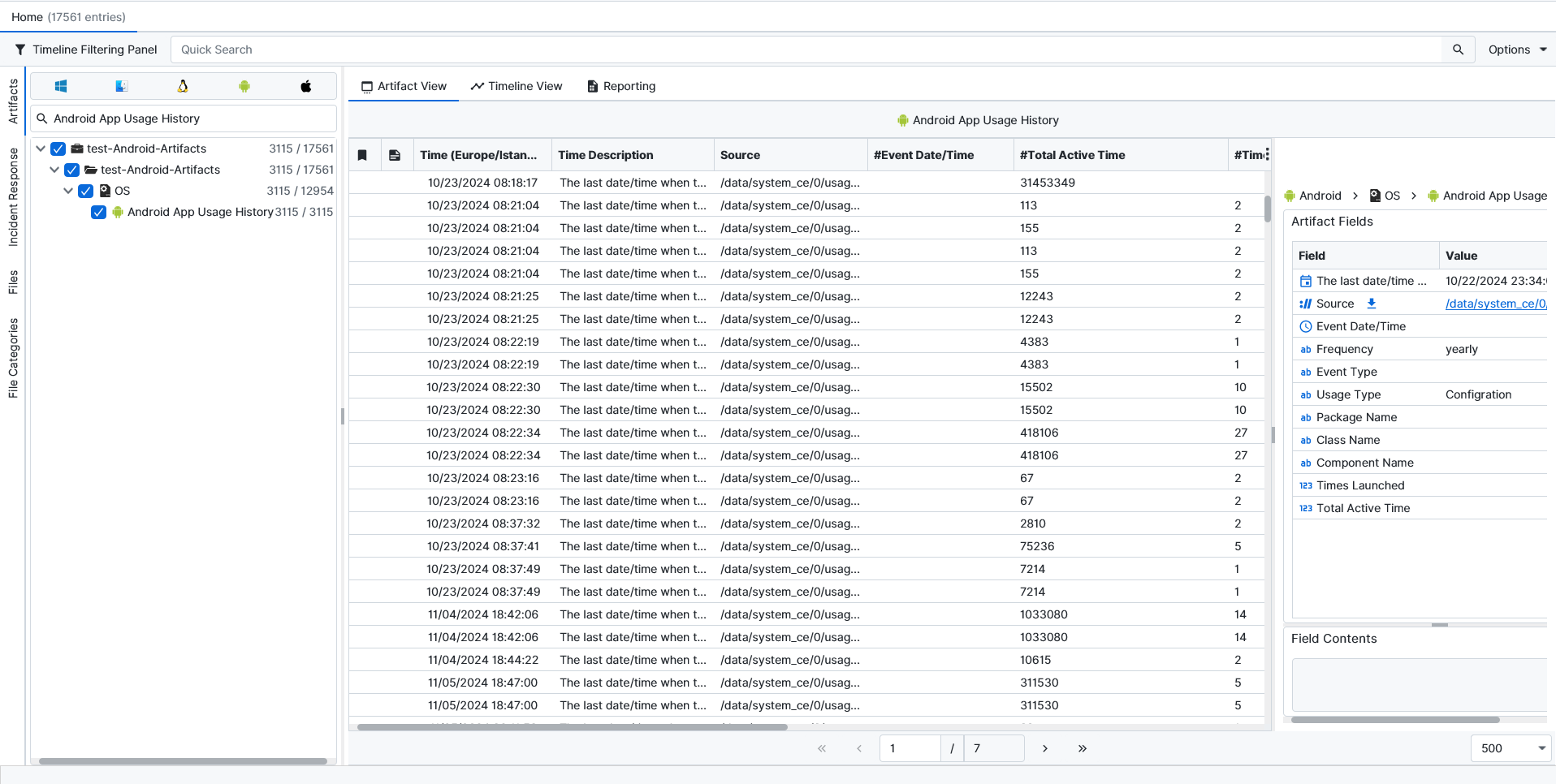Open the Options dropdown menu

pyautogui.click(x=1516, y=50)
